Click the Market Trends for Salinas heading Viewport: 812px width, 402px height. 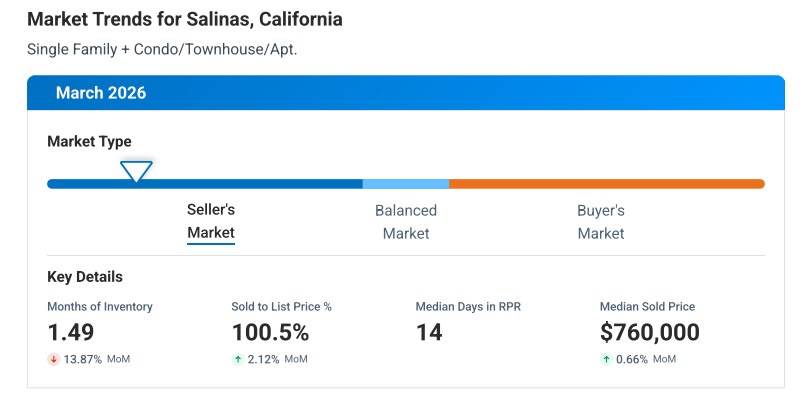[x=185, y=20]
